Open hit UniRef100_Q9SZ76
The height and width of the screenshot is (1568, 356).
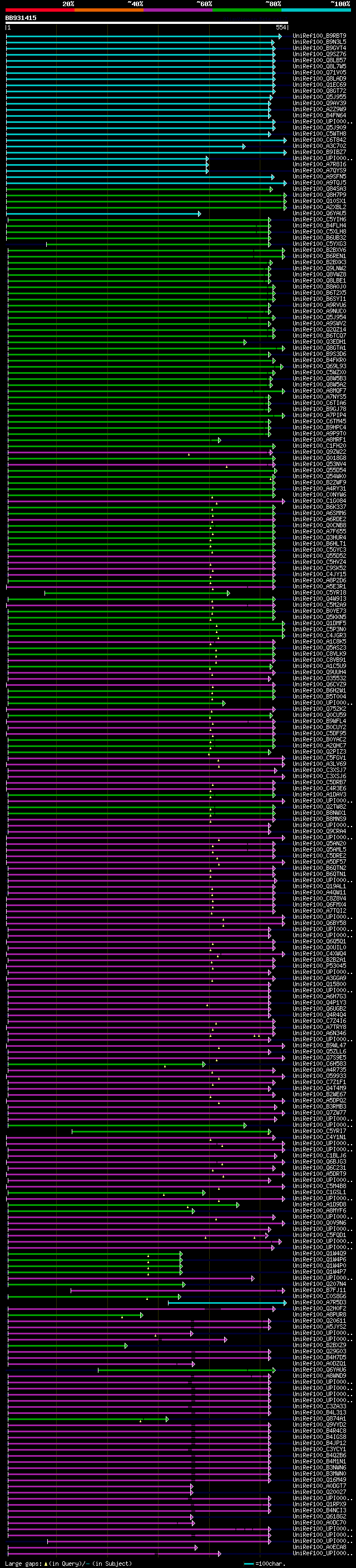[319, 54]
